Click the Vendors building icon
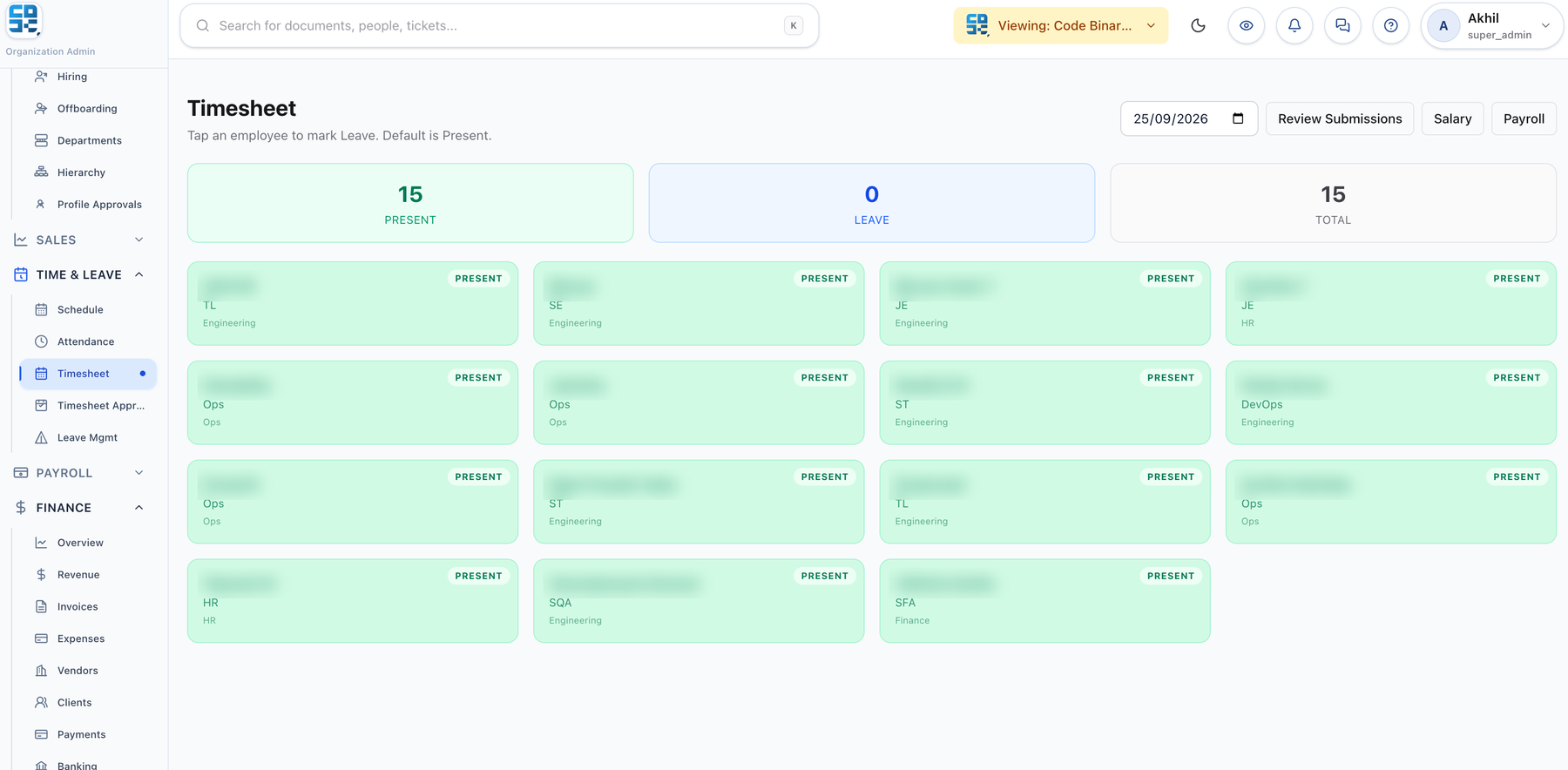The image size is (1568, 770). pyautogui.click(x=41, y=671)
